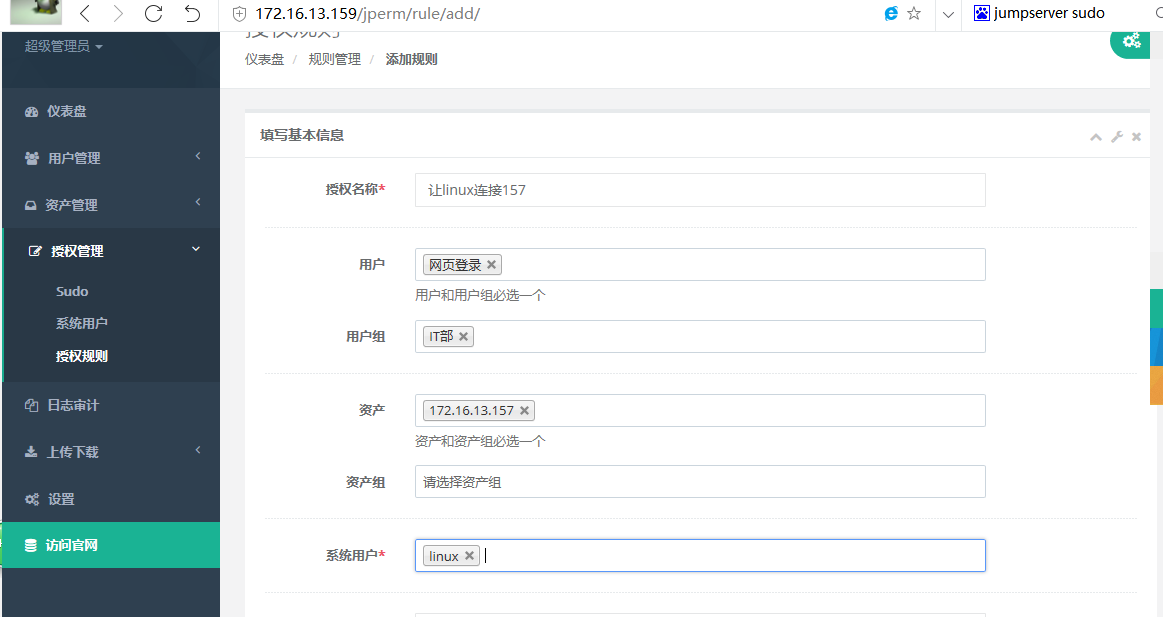Open the 访问官网 sidebar link
The image size is (1163, 617).
click(72, 546)
